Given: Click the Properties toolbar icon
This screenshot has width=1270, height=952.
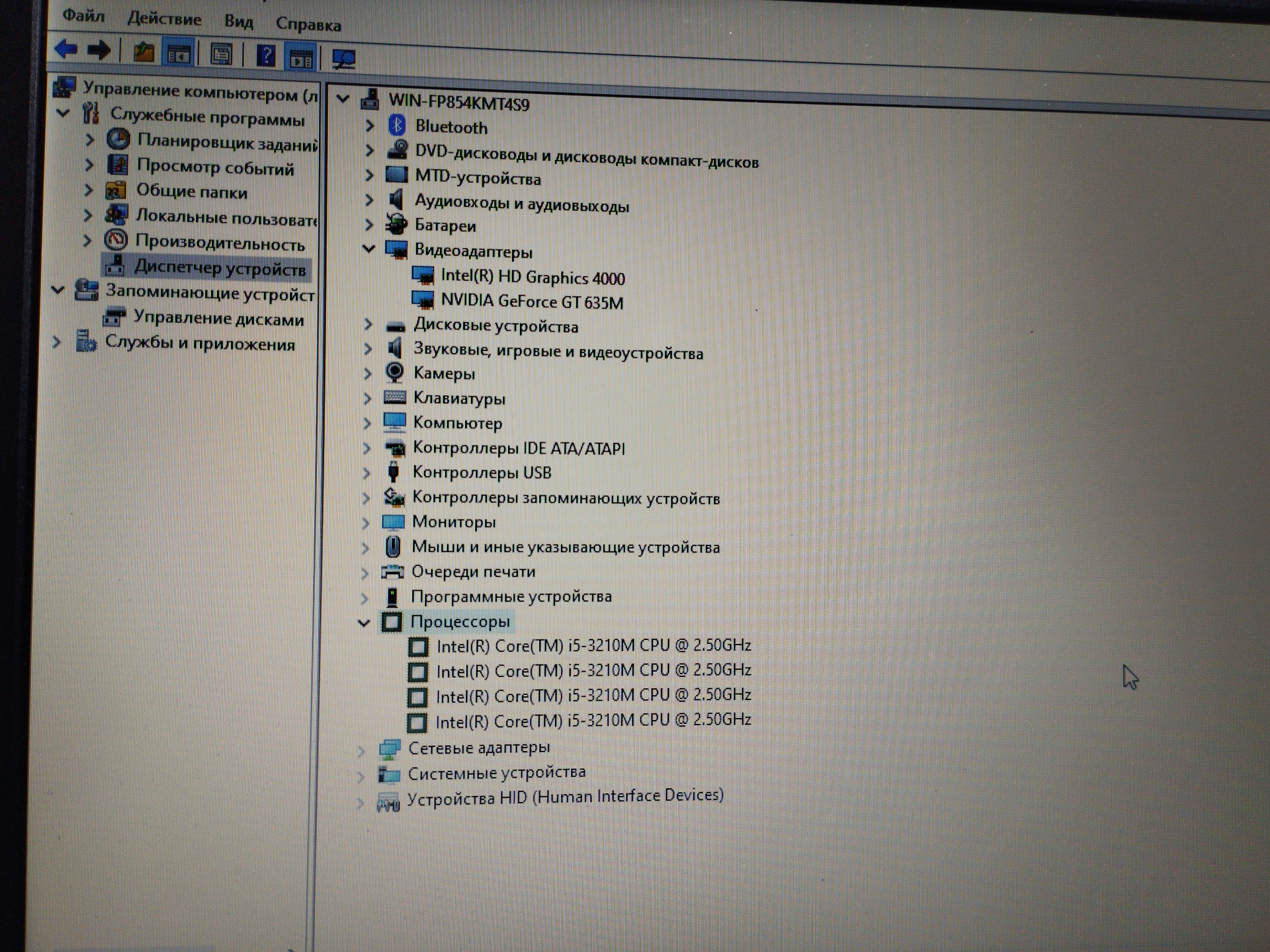Looking at the screenshot, I should tap(221, 54).
